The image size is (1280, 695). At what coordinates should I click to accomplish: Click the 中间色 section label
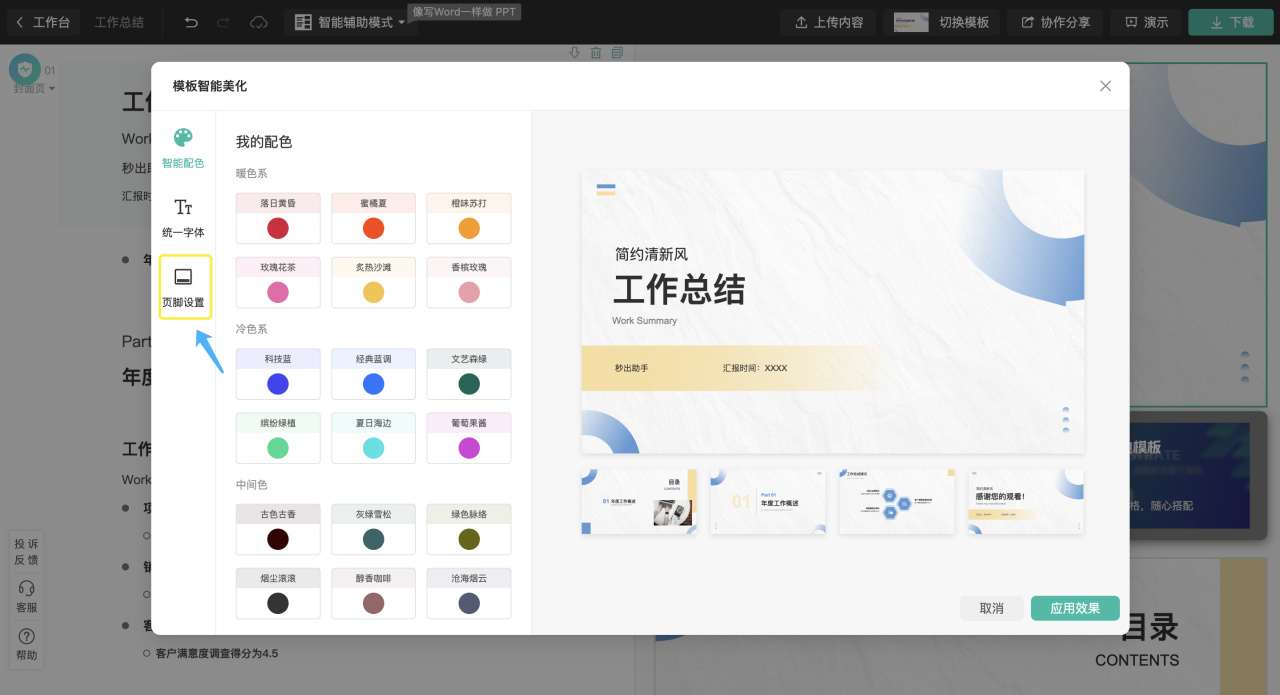point(252,485)
